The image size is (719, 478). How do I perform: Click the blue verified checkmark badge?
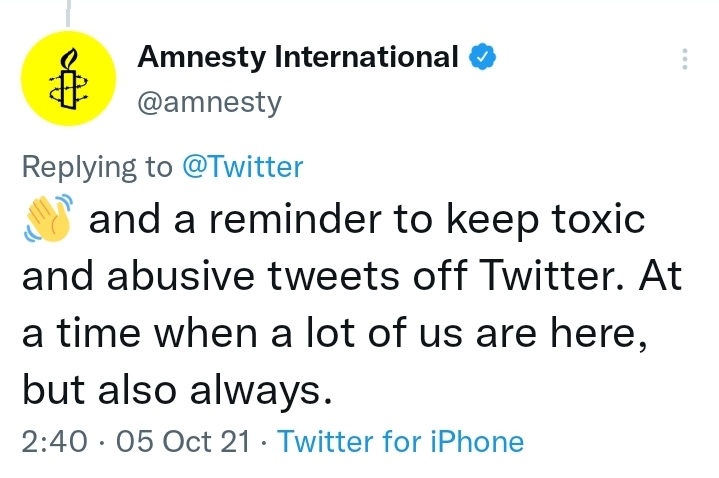pos(482,57)
